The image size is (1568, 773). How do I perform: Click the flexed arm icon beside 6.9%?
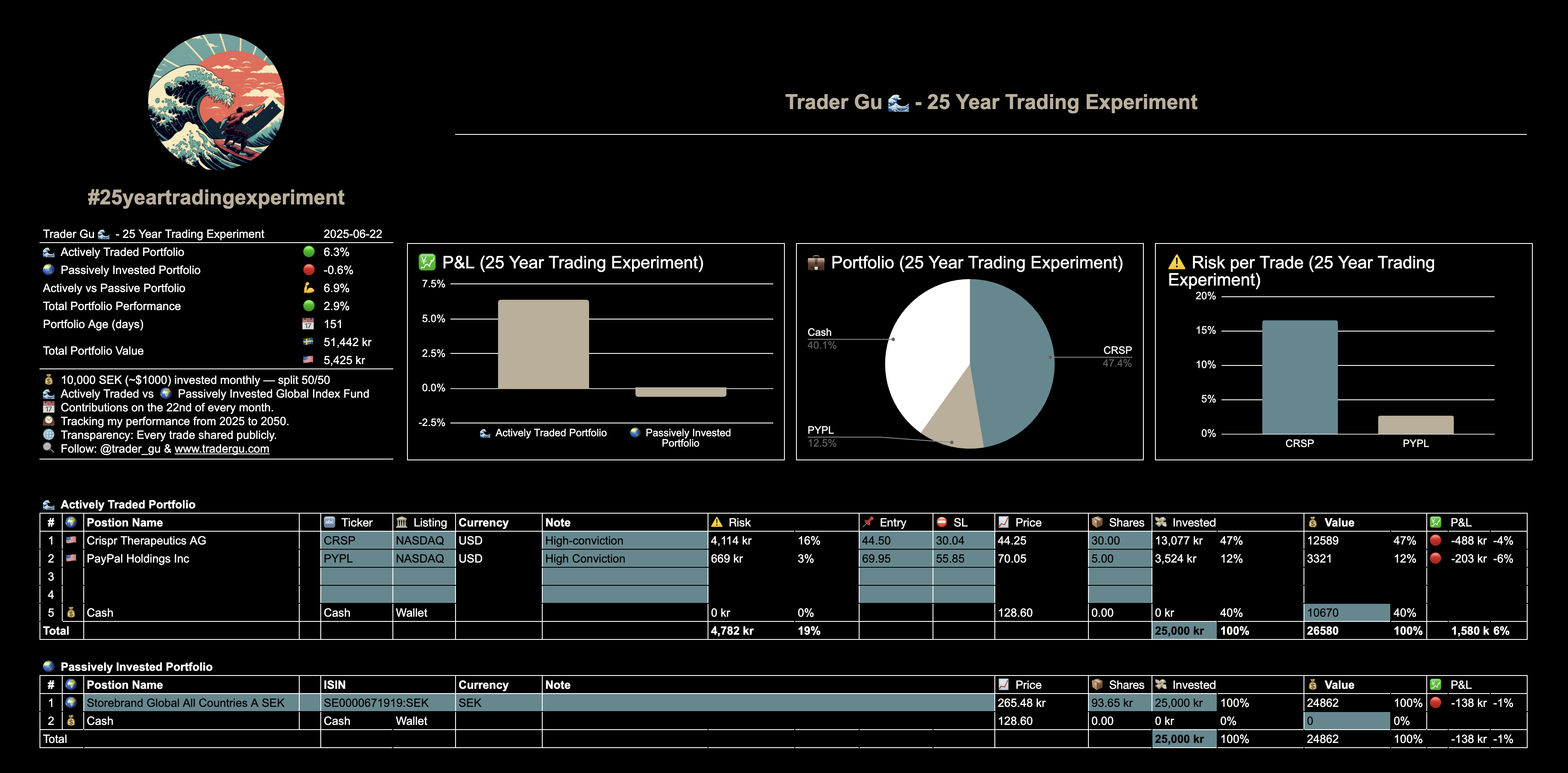tap(309, 288)
